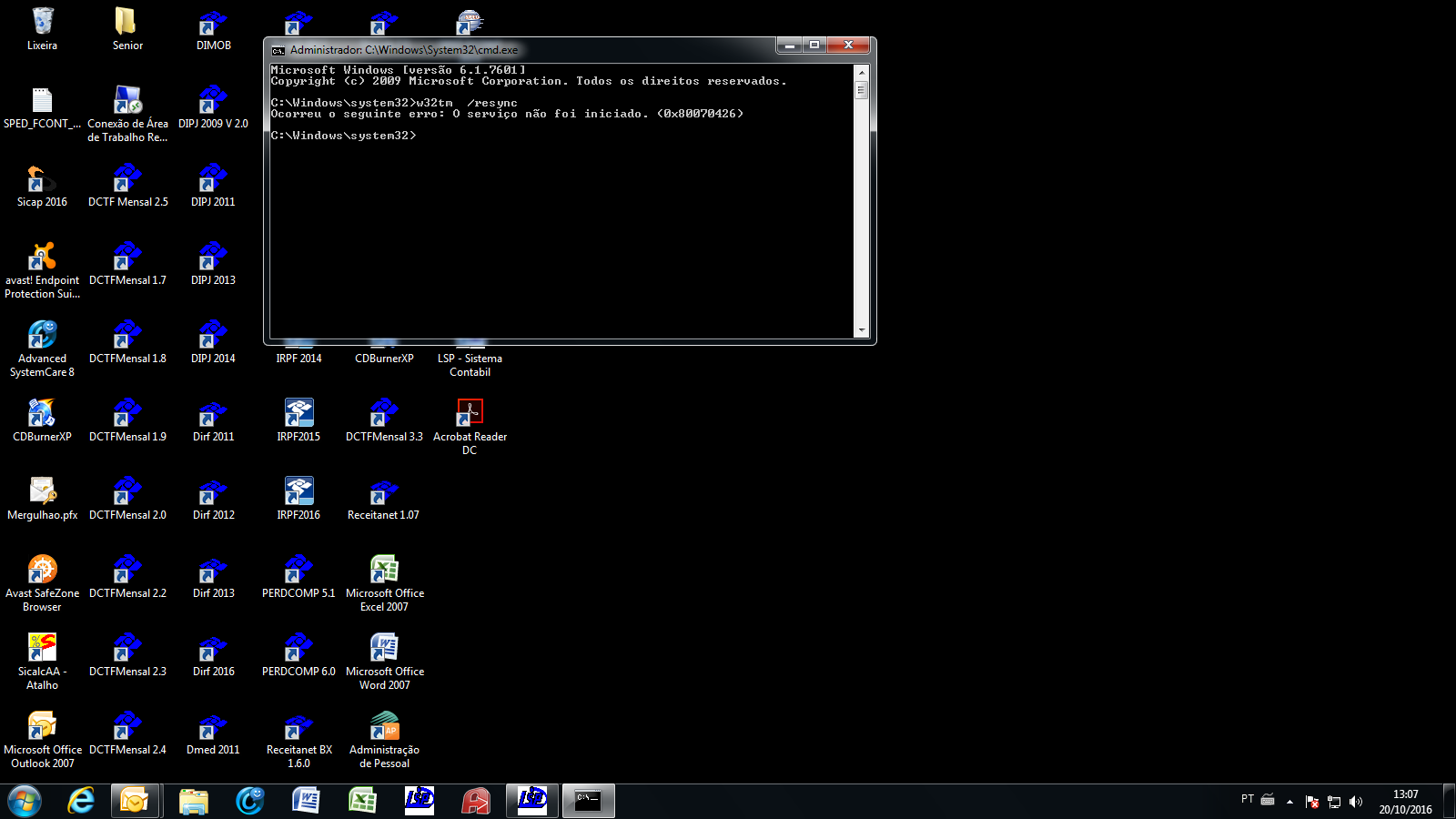Select the Dirf 2013 shortcut
The width and height of the screenshot is (1456, 819).
pyautogui.click(x=214, y=577)
